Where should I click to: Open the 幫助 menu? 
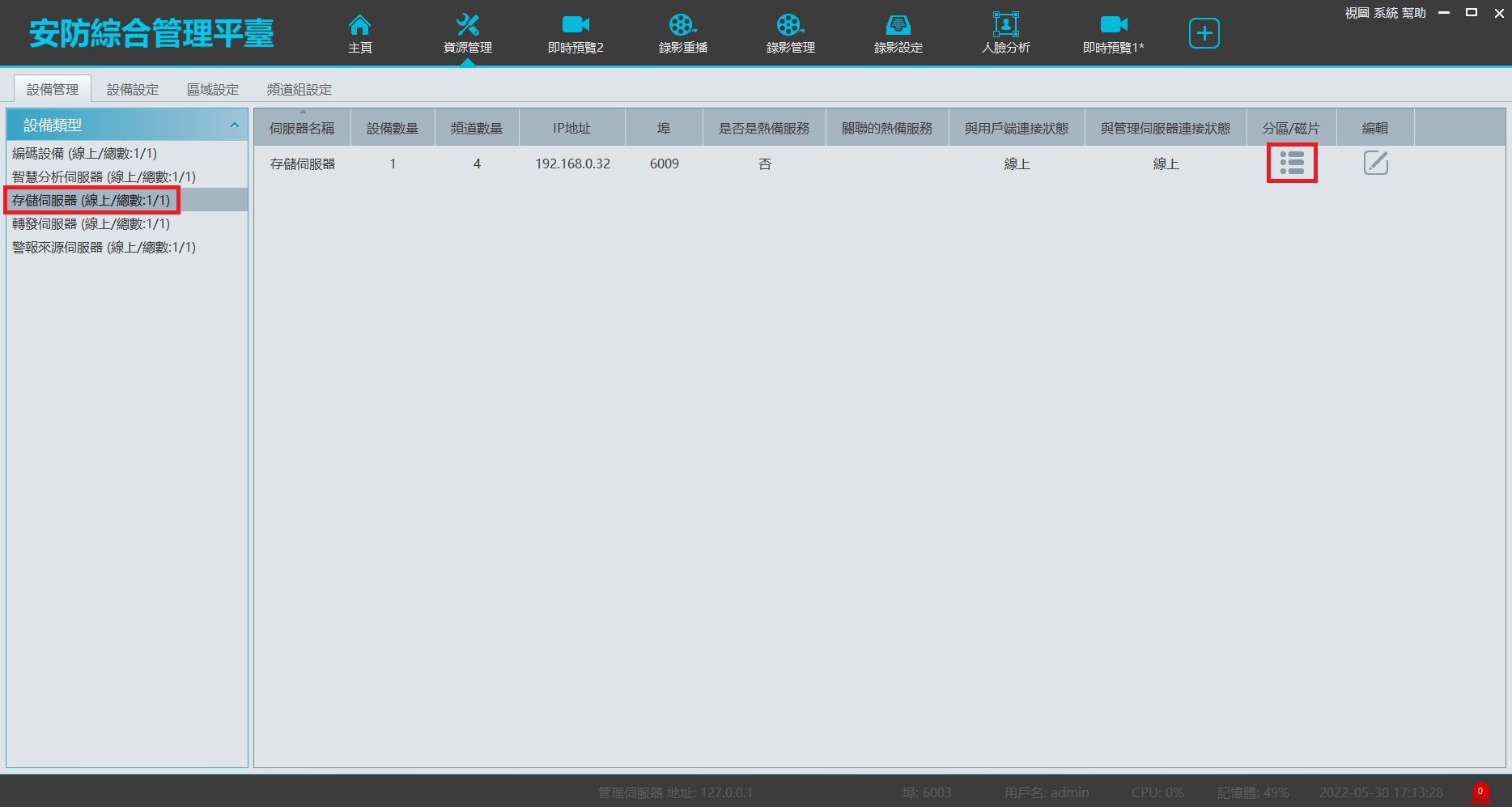pyautogui.click(x=1414, y=13)
